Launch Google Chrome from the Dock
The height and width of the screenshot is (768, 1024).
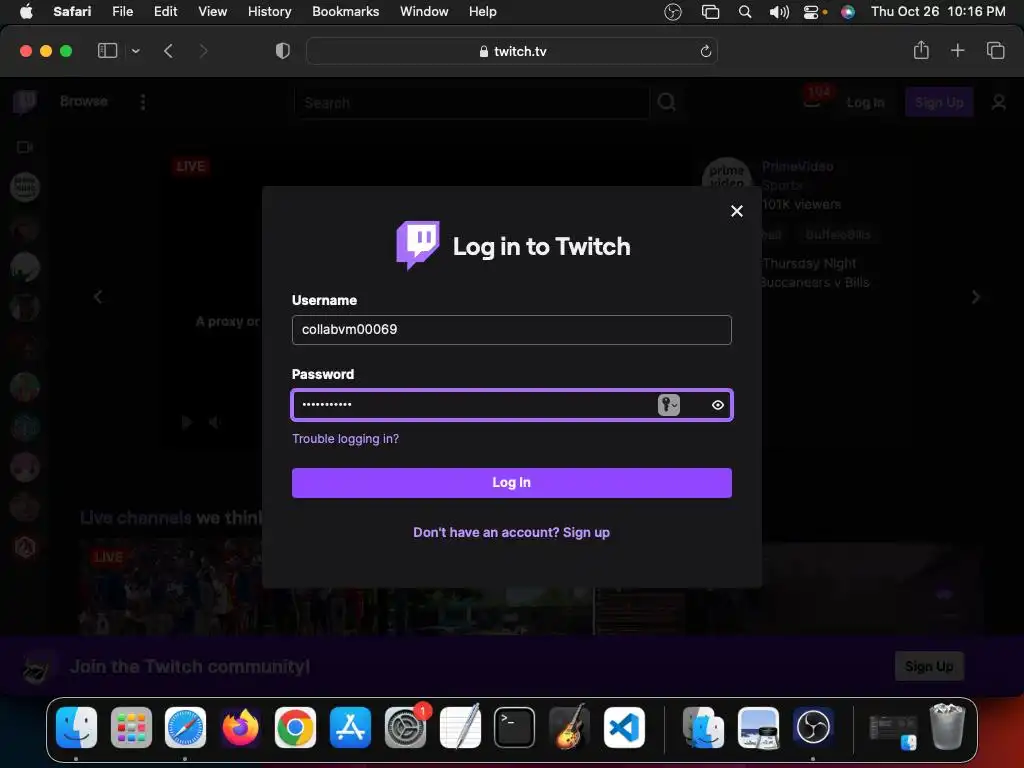(x=295, y=728)
